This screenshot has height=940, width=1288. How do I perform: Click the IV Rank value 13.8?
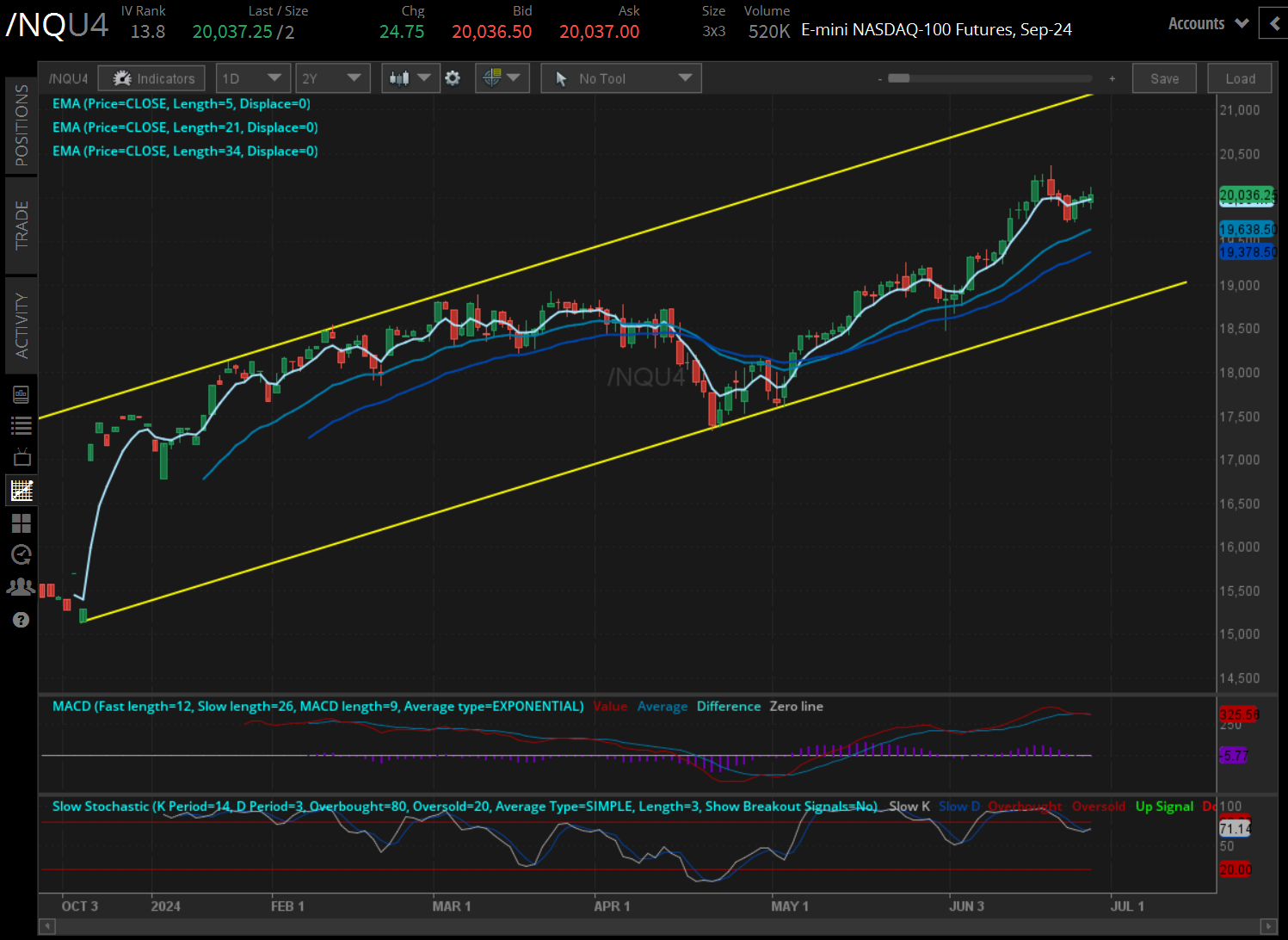[x=148, y=32]
